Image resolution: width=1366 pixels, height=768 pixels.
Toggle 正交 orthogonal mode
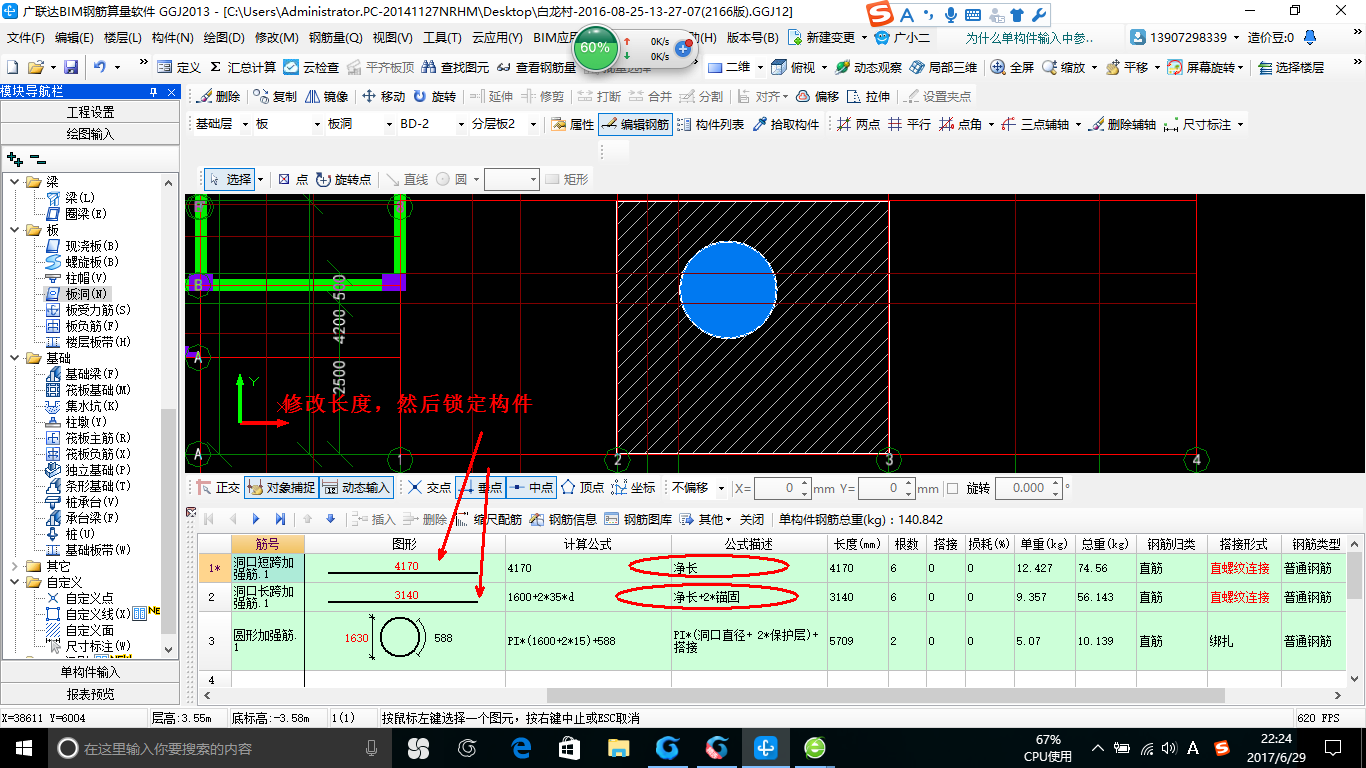click(218, 488)
